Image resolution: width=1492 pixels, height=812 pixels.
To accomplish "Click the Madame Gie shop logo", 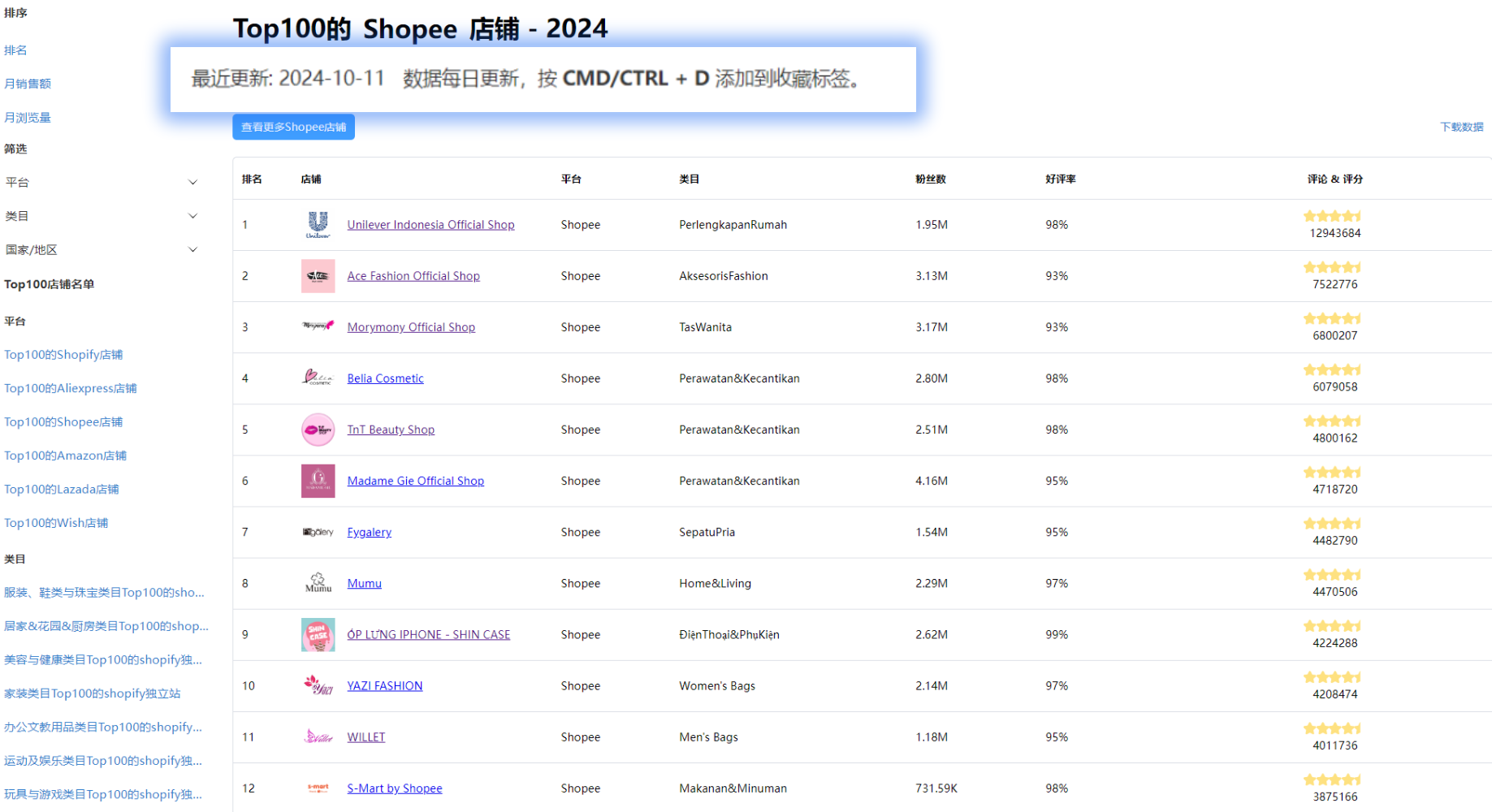I will (318, 481).
